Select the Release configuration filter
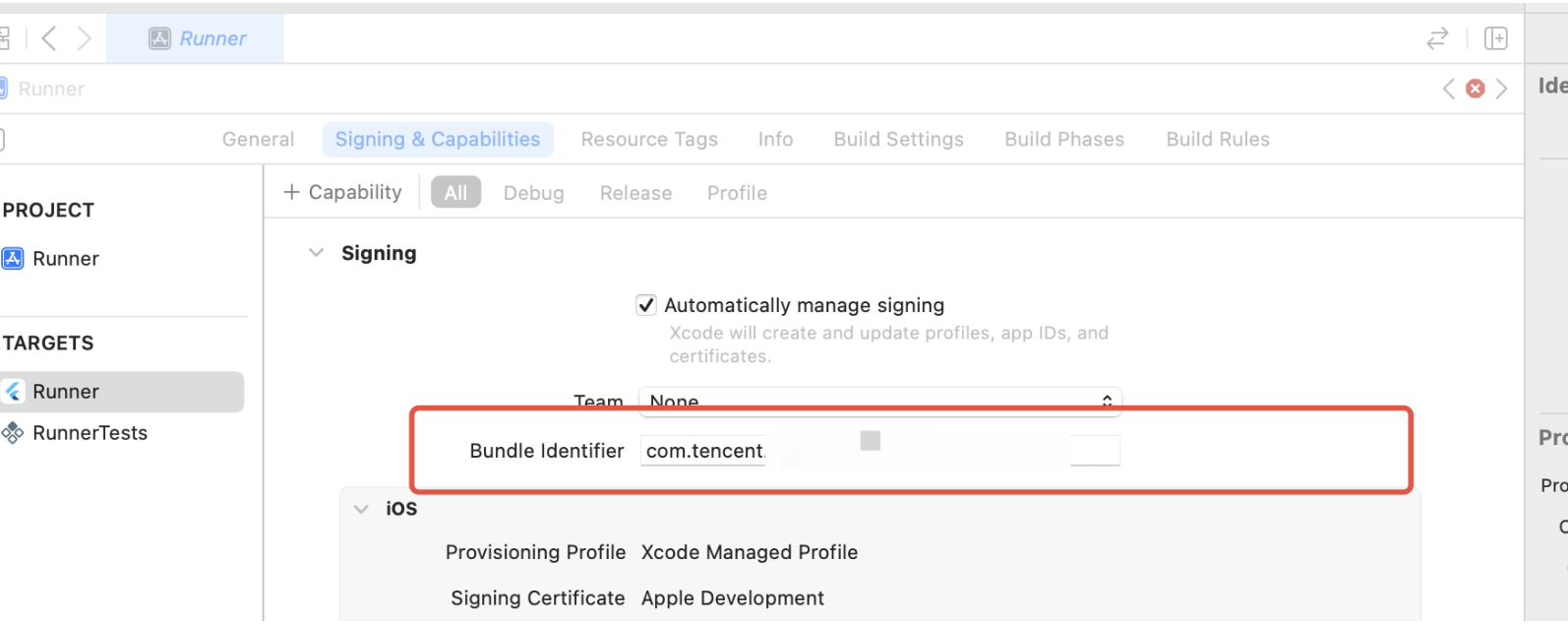1568x624 pixels. (x=635, y=193)
